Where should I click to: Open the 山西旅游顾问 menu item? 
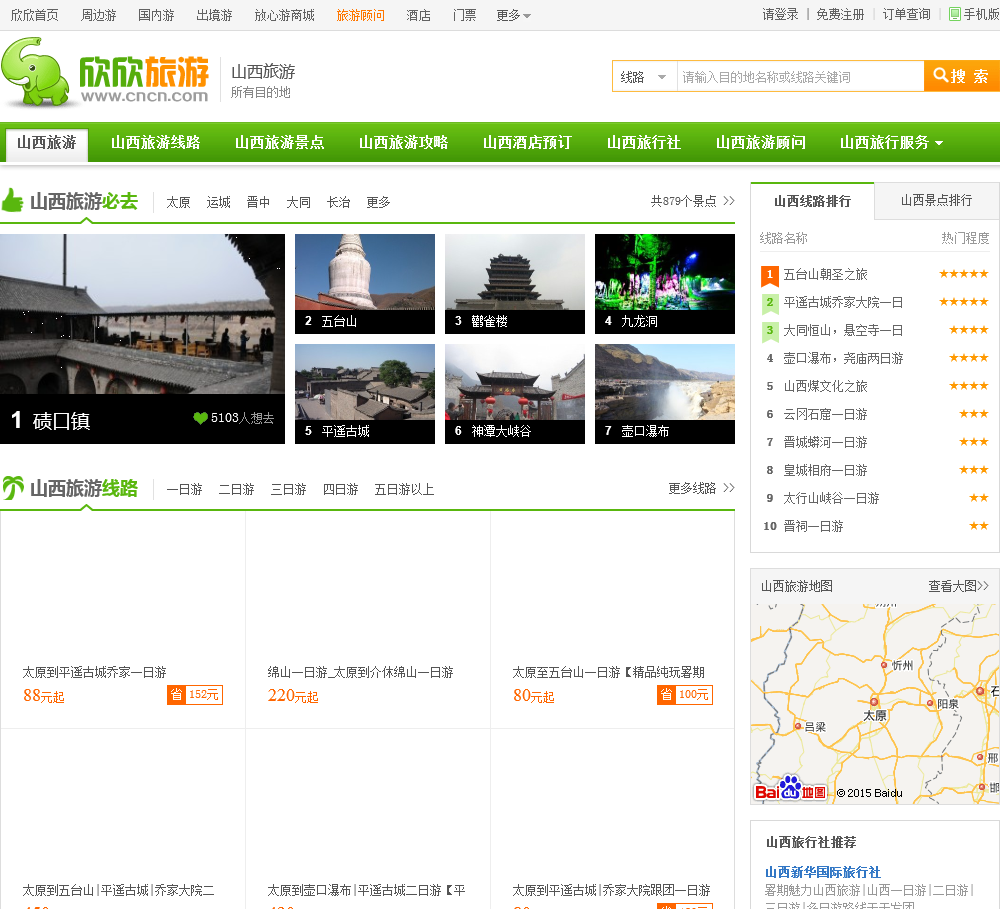click(760, 143)
